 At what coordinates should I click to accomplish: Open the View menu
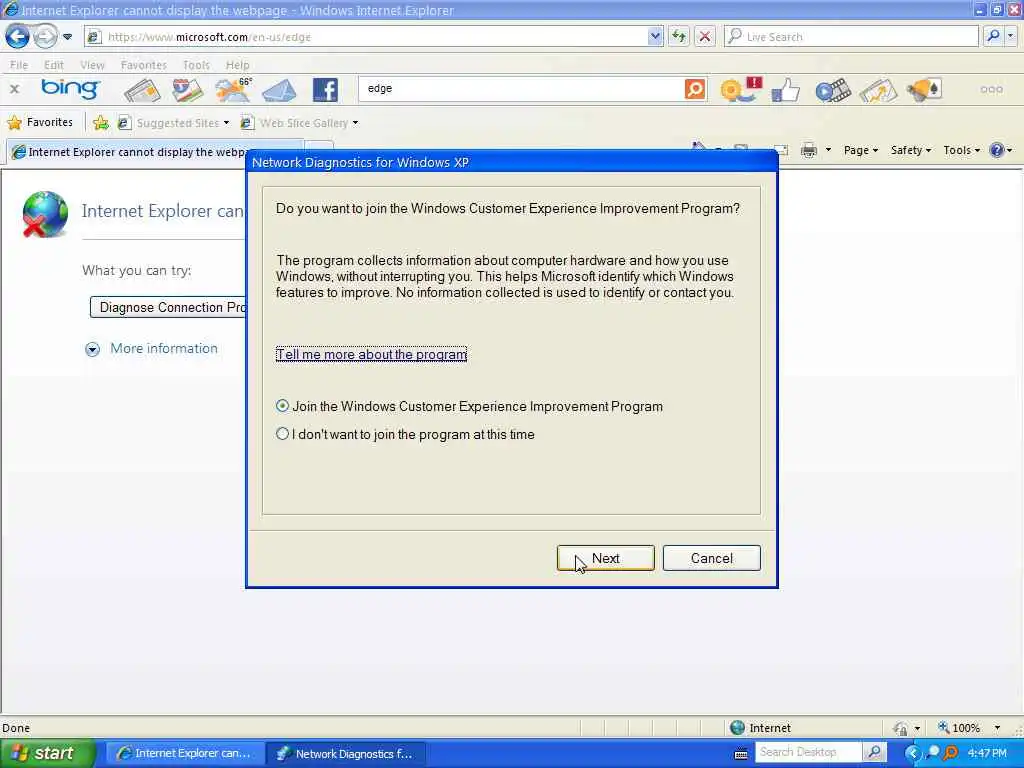tap(92, 65)
